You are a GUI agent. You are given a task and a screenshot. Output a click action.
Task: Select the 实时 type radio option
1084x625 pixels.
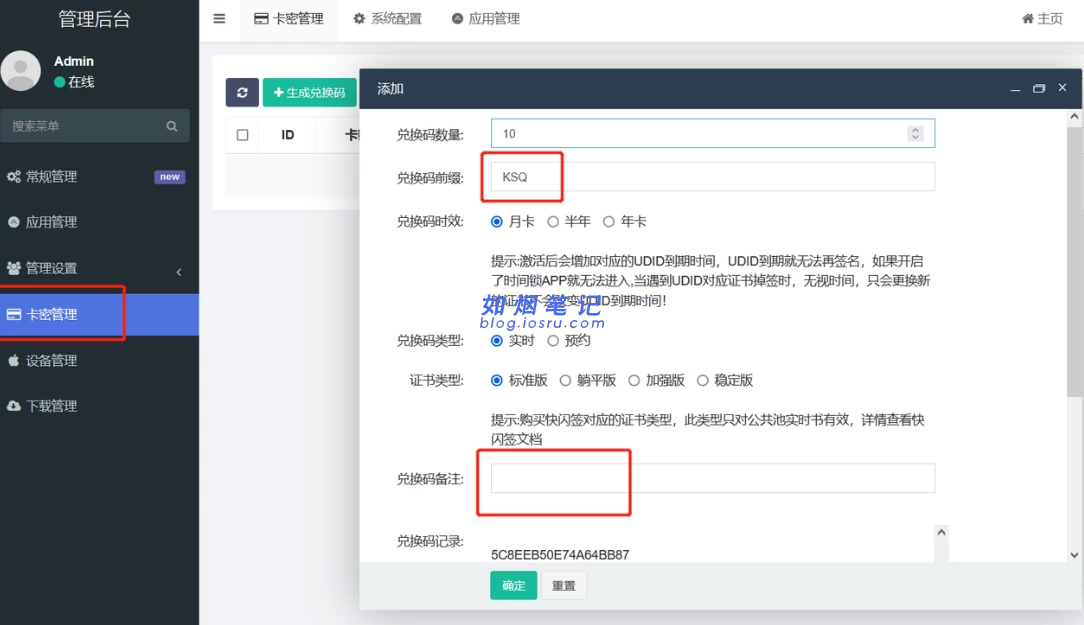point(496,341)
